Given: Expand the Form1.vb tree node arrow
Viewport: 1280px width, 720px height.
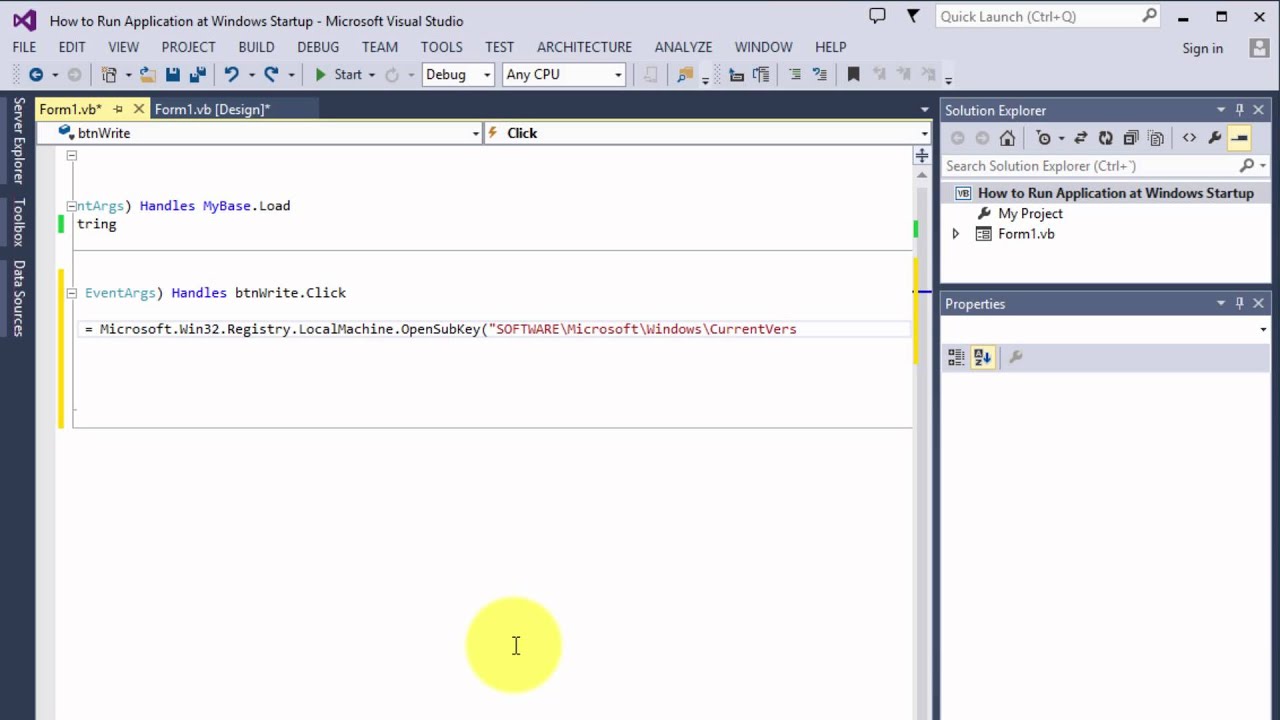Looking at the screenshot, I should 955,234.
